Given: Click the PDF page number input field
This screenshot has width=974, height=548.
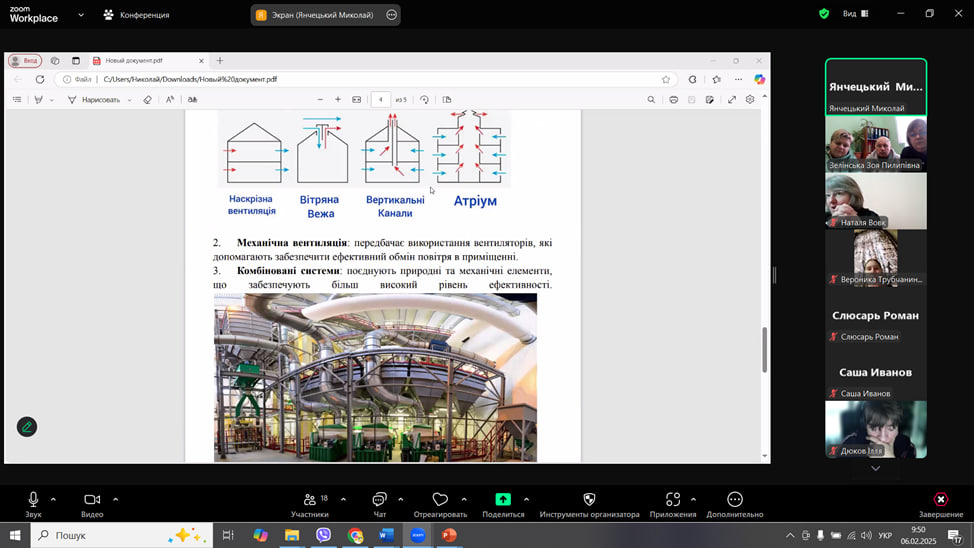Looking at the screenshot, I should click(x=381, y=100).
